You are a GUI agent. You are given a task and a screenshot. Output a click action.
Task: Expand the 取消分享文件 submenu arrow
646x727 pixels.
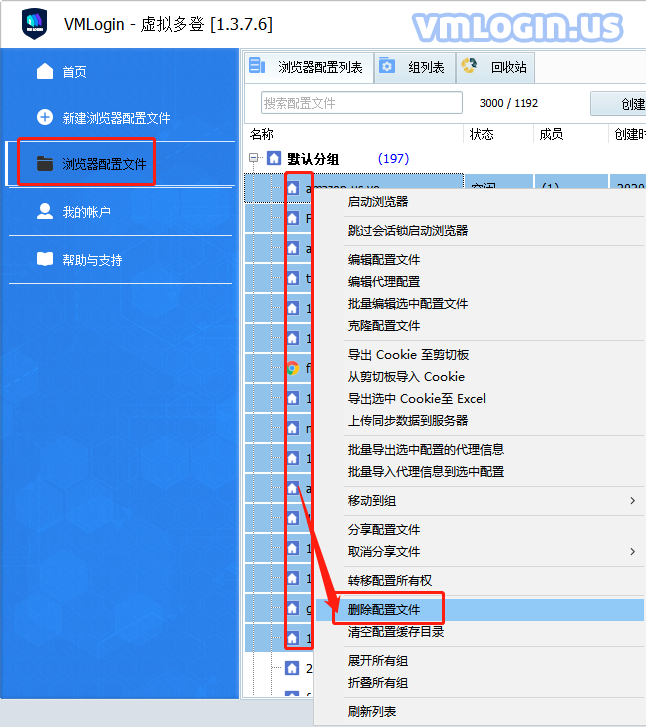point(633,552)
